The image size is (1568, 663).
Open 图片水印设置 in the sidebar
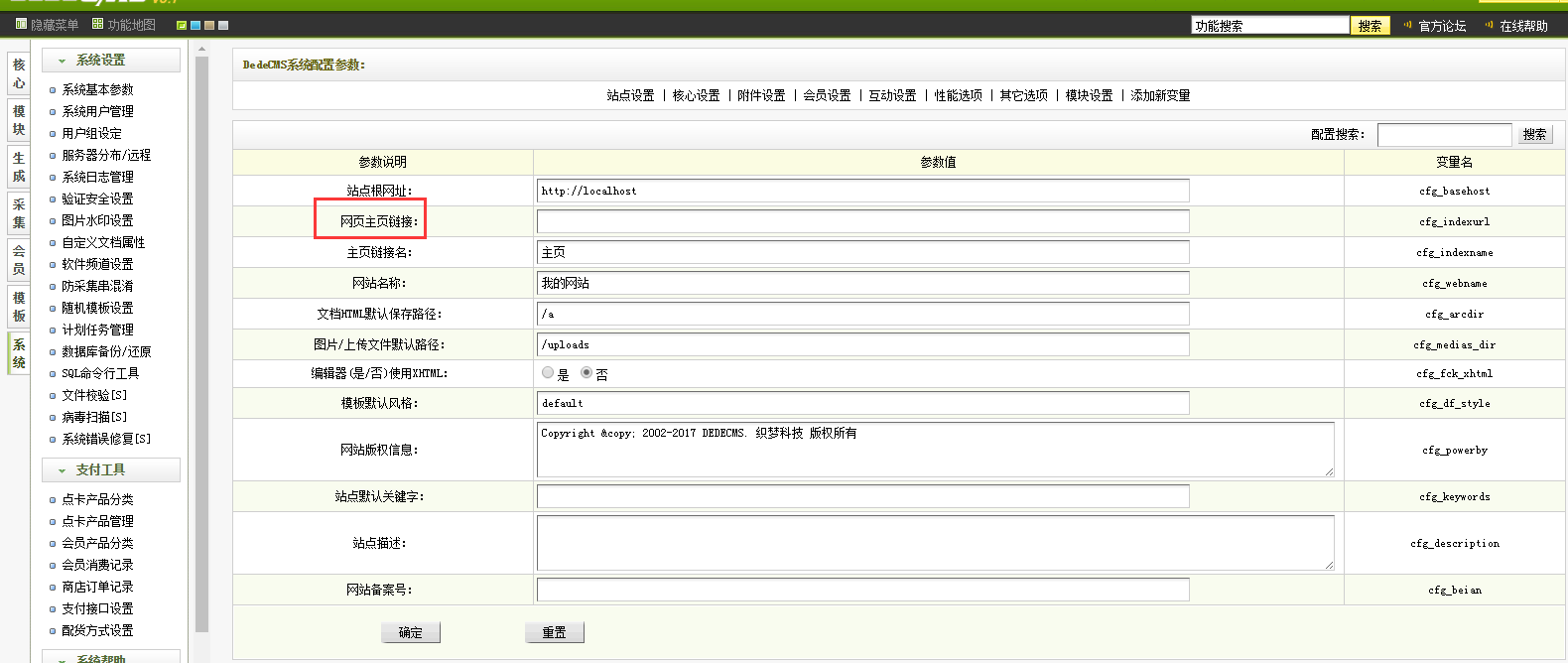[x=97, y=220]
